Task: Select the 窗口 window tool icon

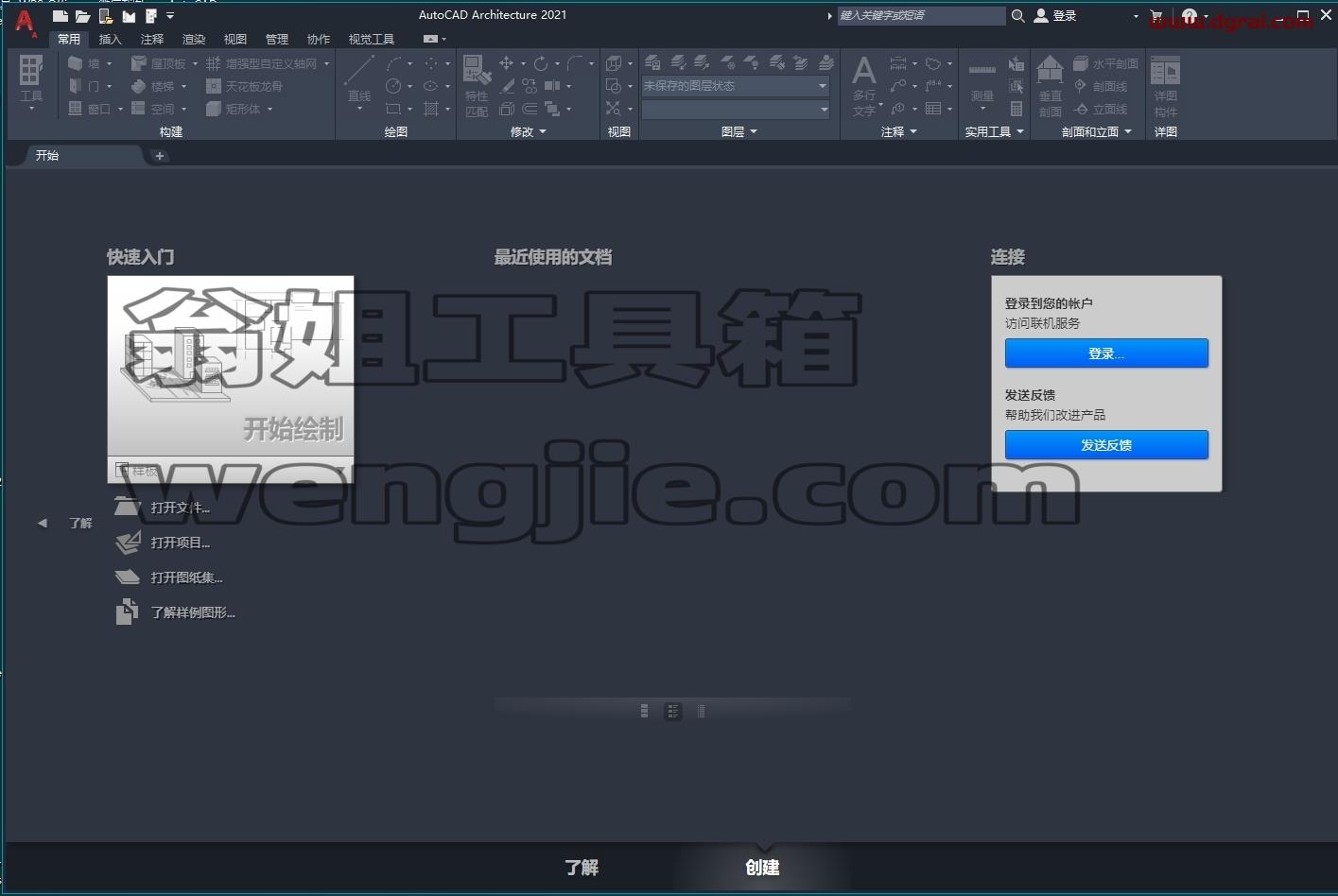Action: pyautogui.click(x=77, y=109)
